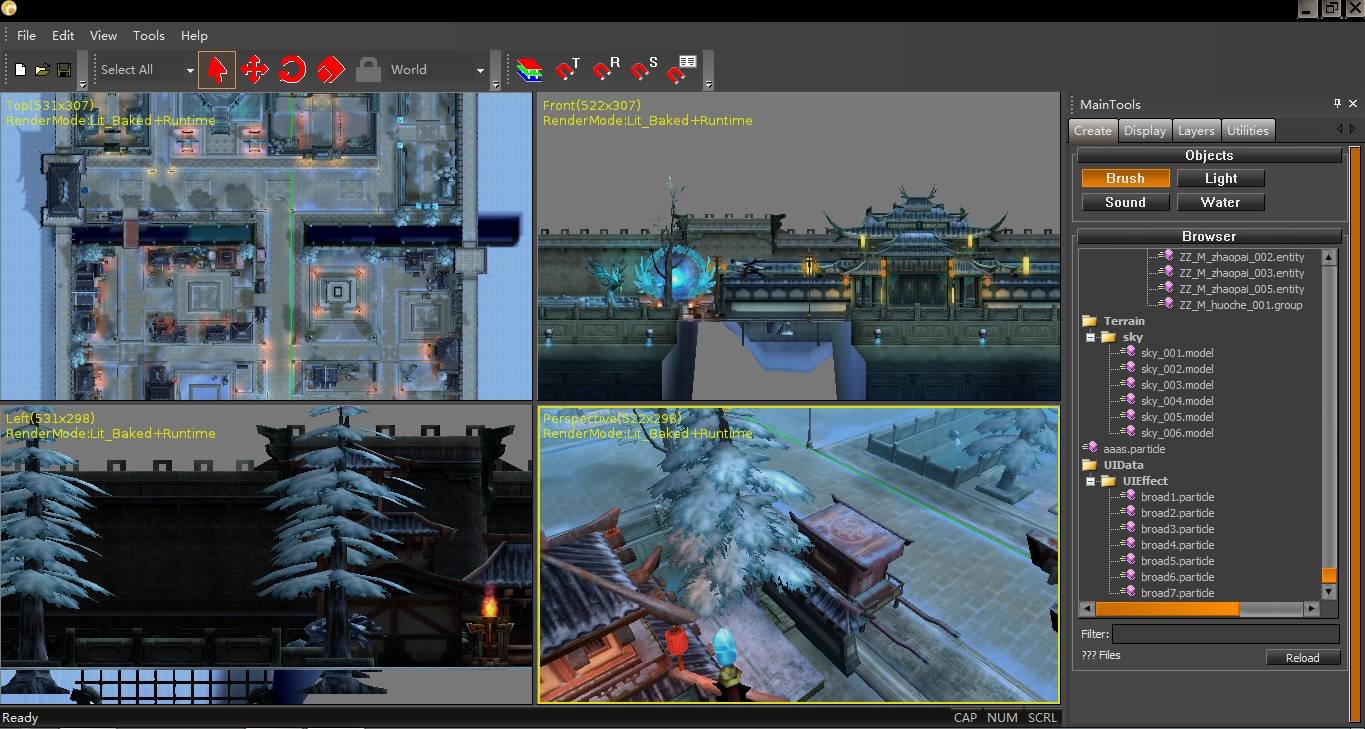
Task: Click the Reload button
Action: [x=1302, y=657]
